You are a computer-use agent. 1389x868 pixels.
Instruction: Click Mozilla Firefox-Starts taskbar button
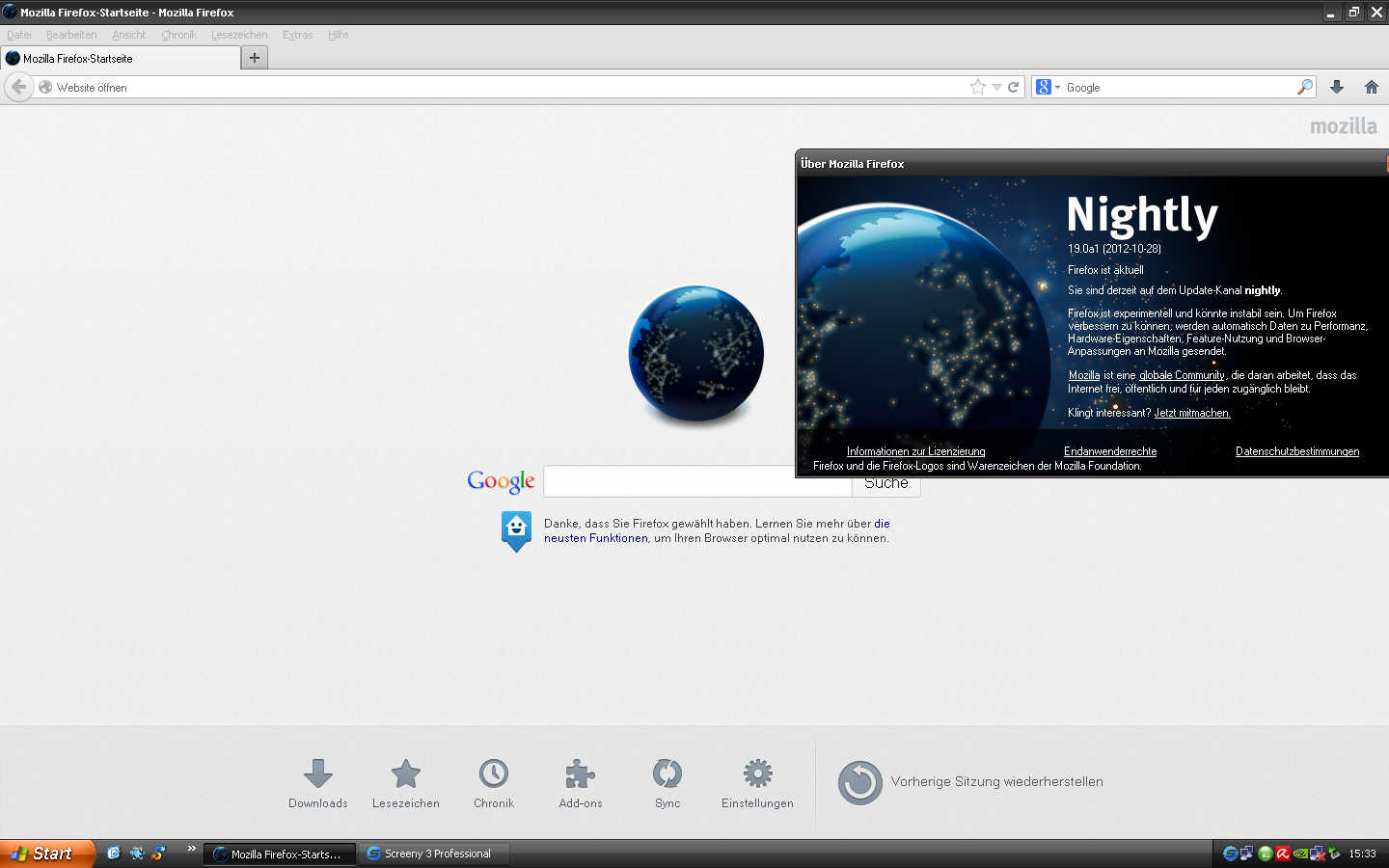(x=279, y=854)
